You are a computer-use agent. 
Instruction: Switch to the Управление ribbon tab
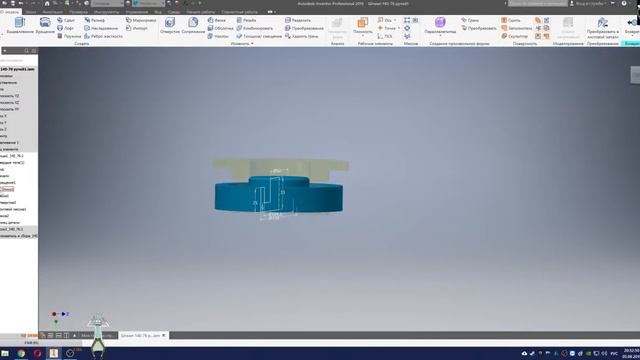[137, 12]
